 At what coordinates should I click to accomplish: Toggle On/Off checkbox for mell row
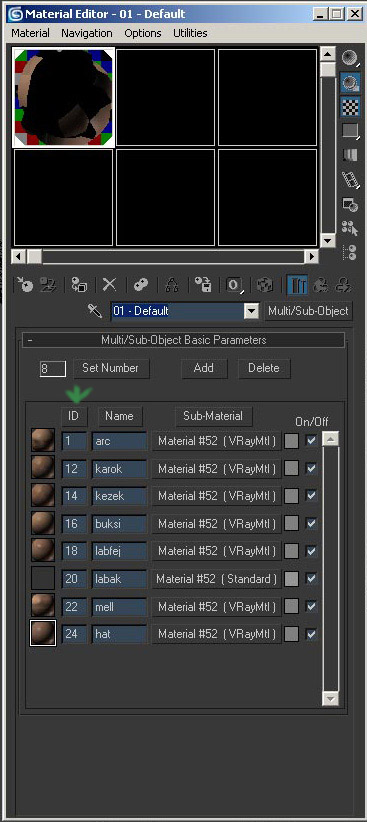tap(311, 607)
